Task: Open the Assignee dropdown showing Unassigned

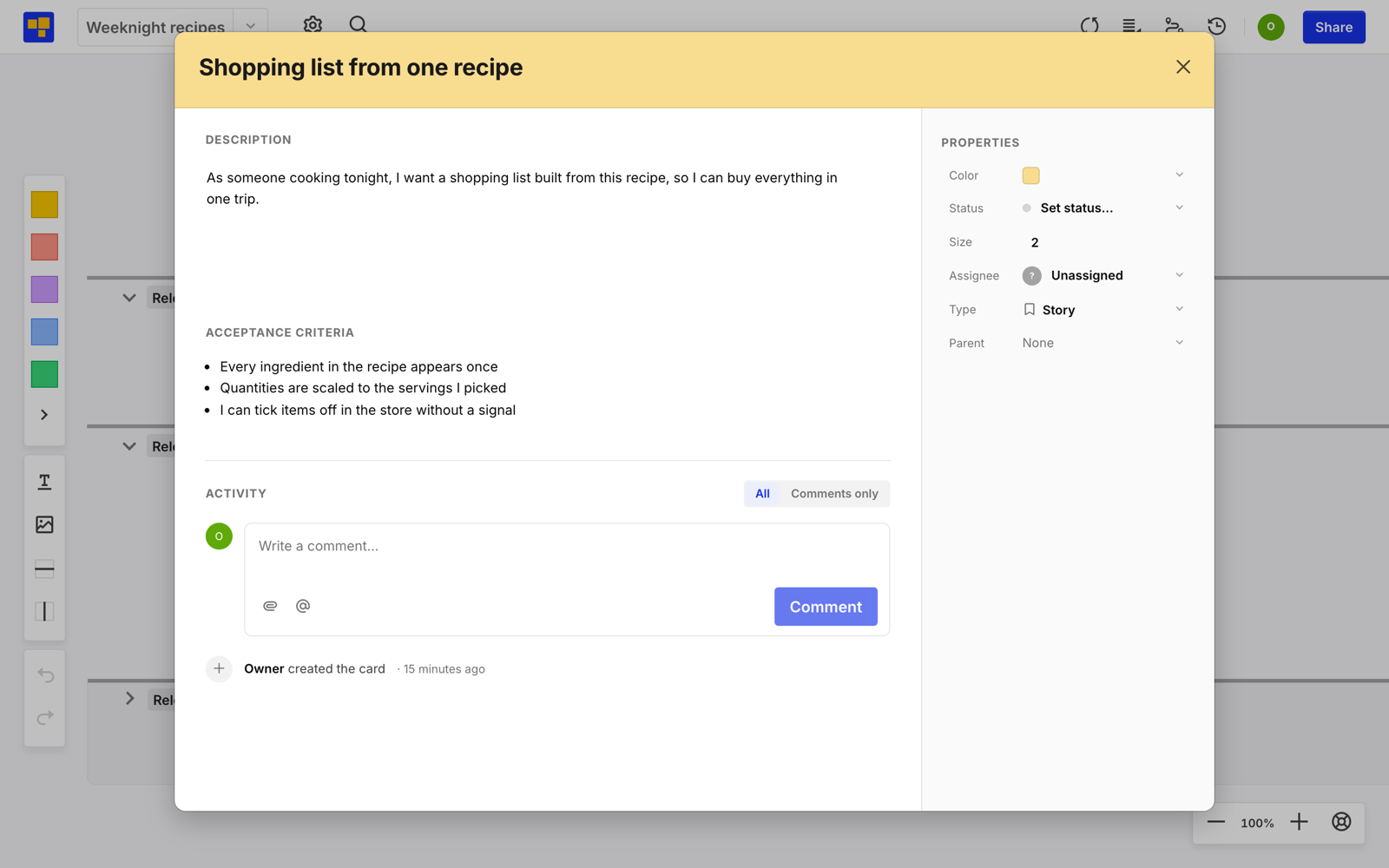Action: click(x=1103, y=275)
